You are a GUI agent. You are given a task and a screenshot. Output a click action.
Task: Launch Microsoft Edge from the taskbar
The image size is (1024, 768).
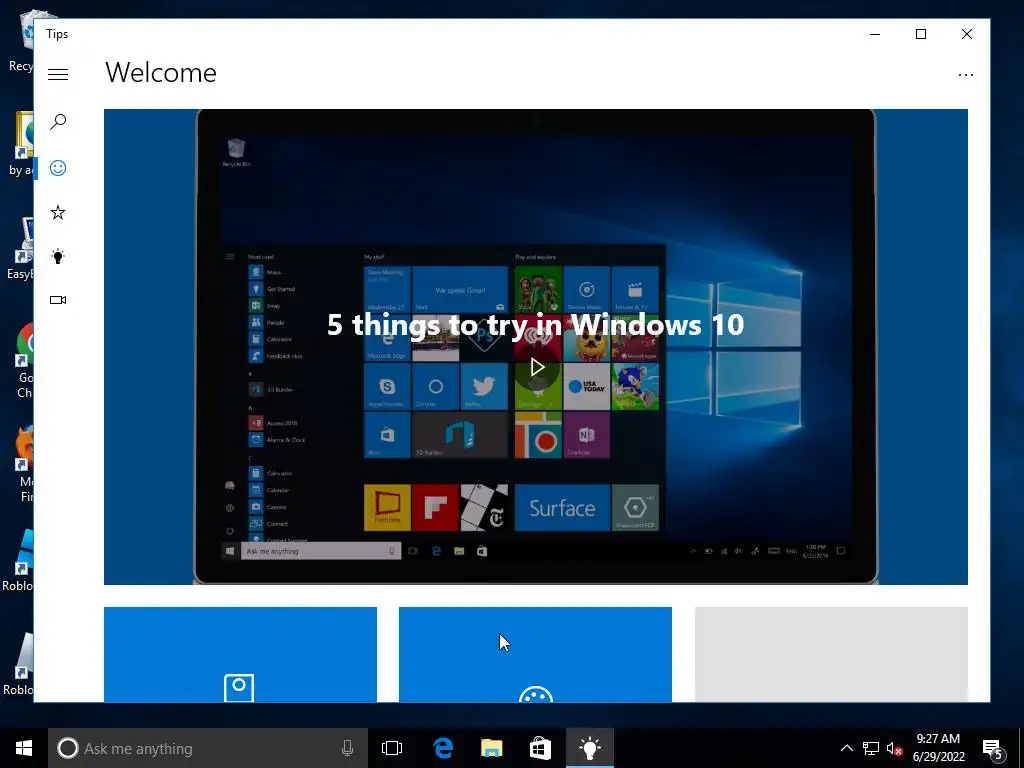point(443,748)
